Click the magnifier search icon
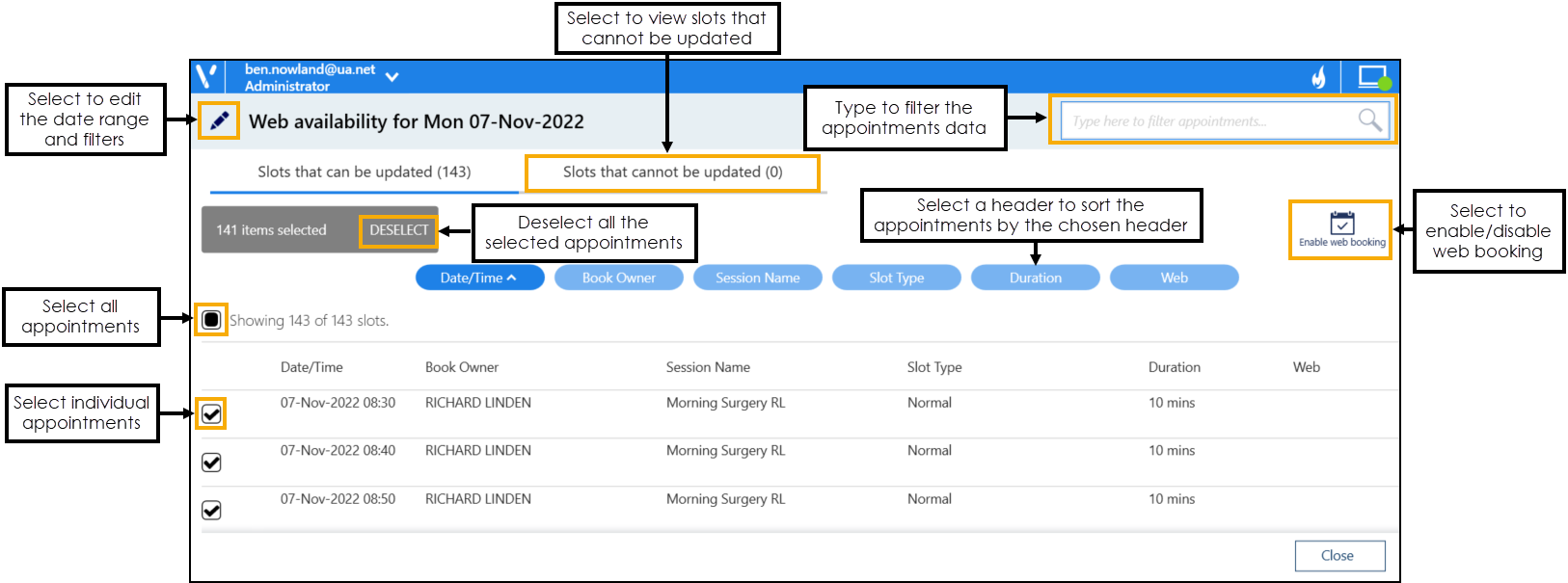The width and height of the screenshot is (1568, 583). [1369, 119]
